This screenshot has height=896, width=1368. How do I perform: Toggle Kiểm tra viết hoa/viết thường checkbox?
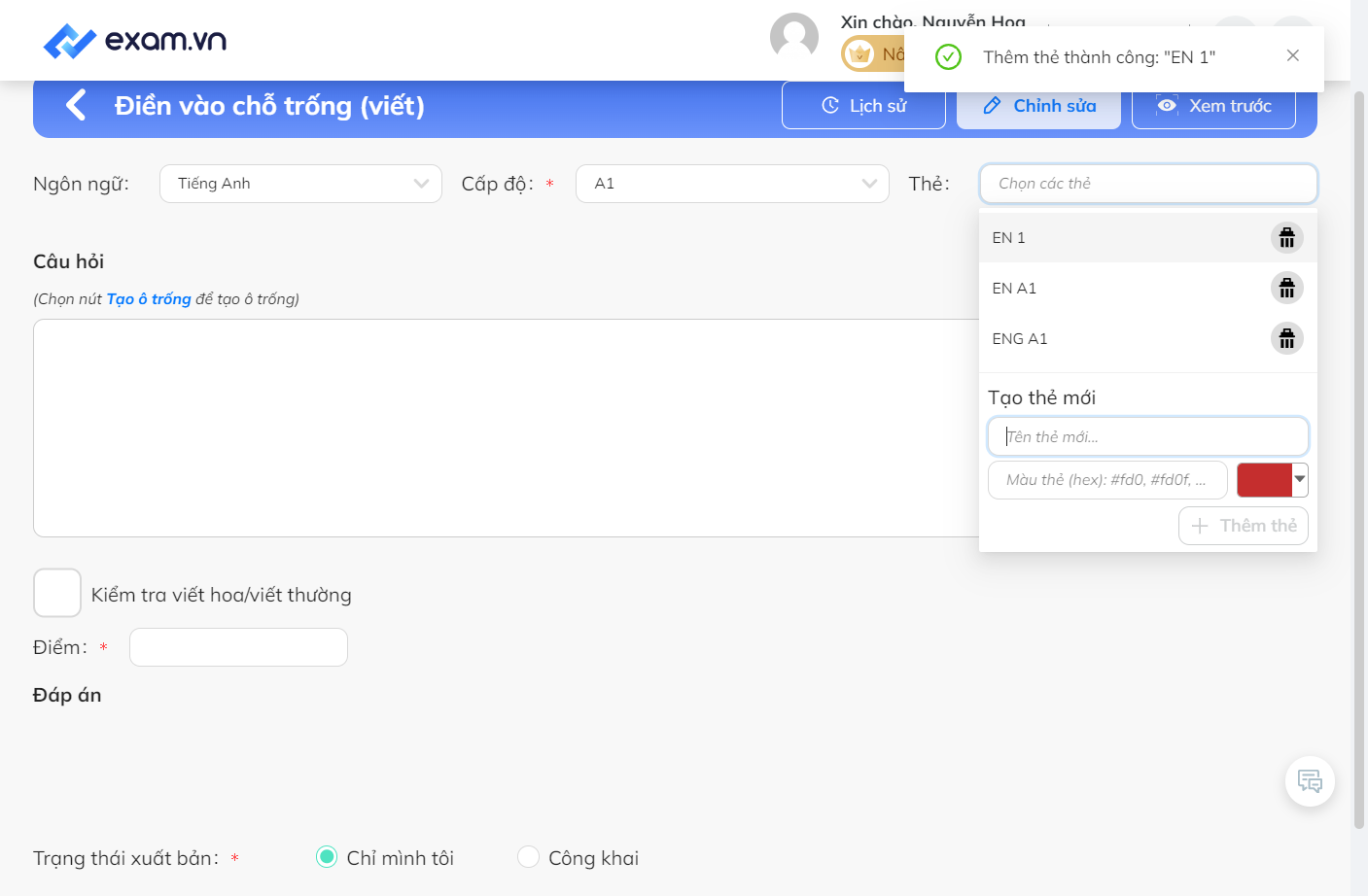(57, 593)
